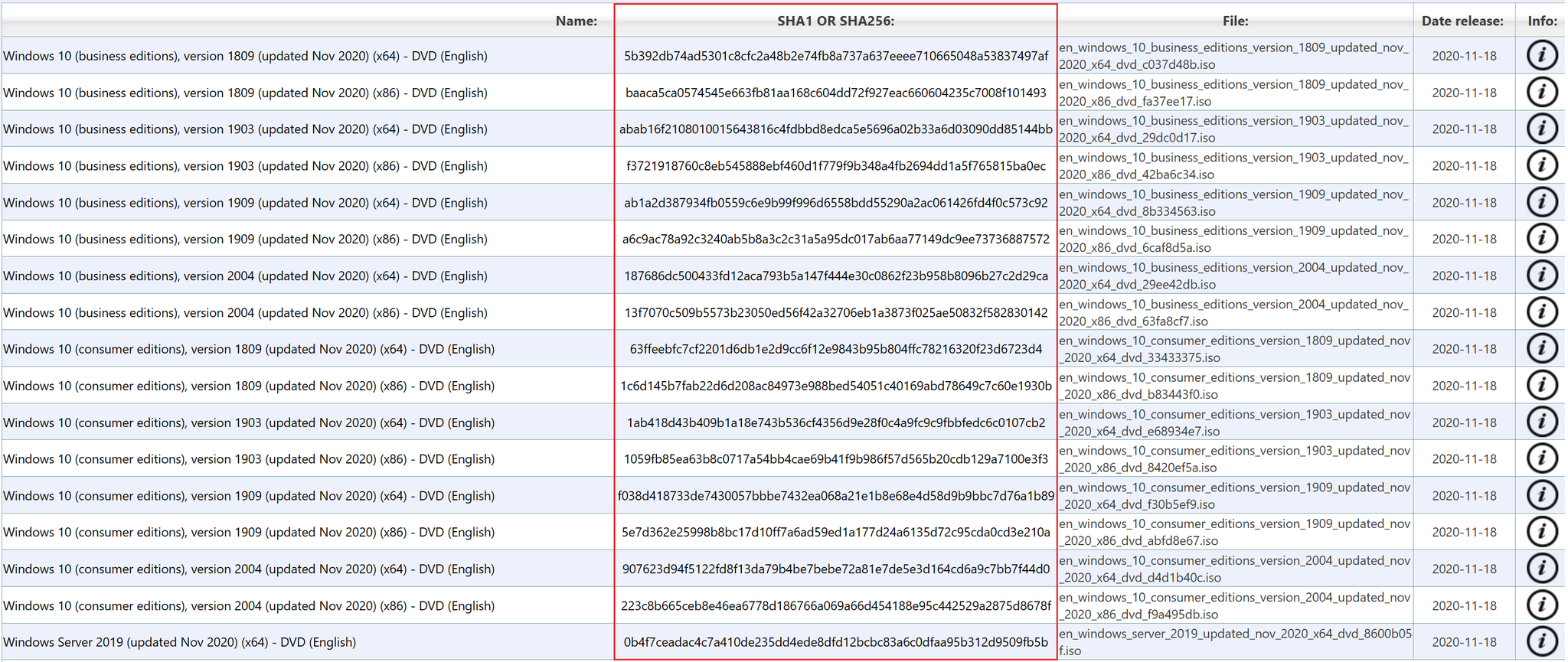Select name: business editions 2004 (x64) DVD
This screenshot has width=1568, height=662.
(x=245, y=276)
